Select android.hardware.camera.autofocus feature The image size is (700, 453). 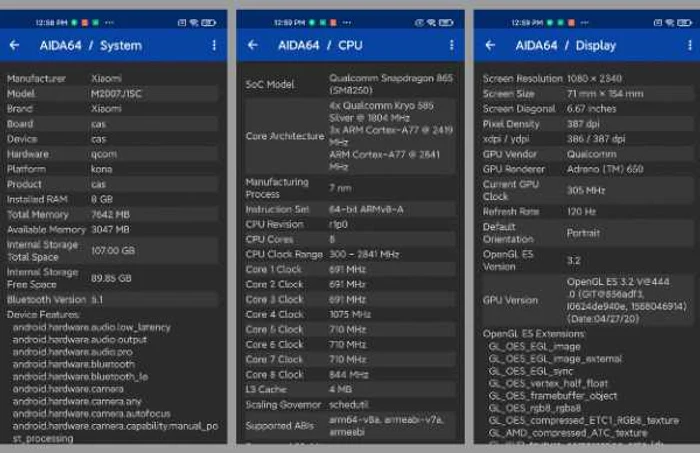92,414
